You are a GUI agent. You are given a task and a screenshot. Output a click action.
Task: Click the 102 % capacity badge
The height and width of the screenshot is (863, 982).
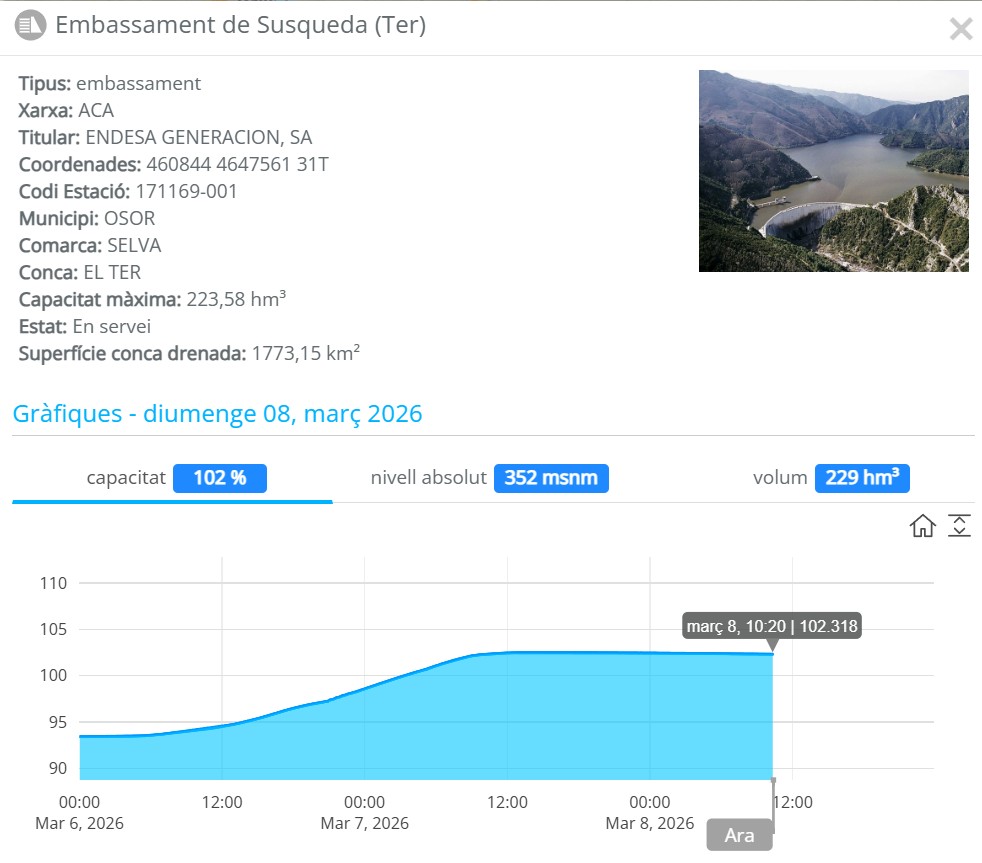pyautogui.click(x=220, y=478)
